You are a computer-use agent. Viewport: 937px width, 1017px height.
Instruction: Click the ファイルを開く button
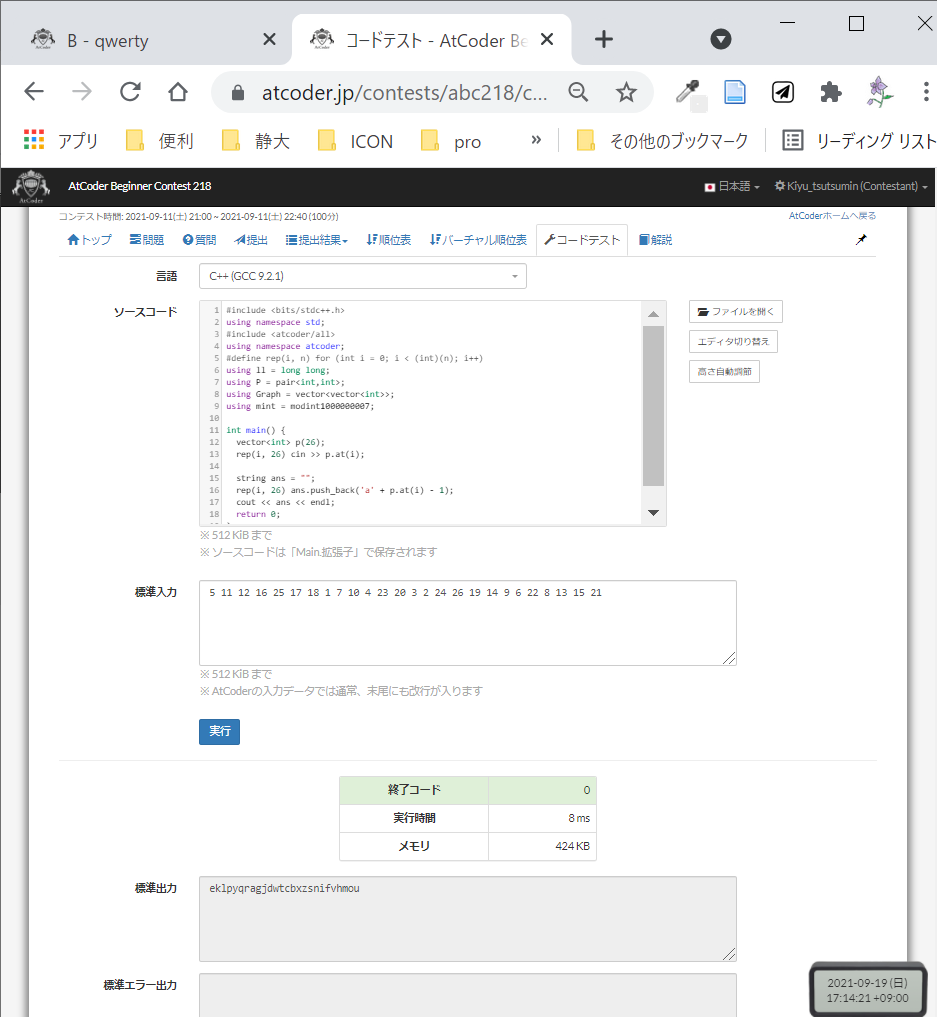pos(736,311)
